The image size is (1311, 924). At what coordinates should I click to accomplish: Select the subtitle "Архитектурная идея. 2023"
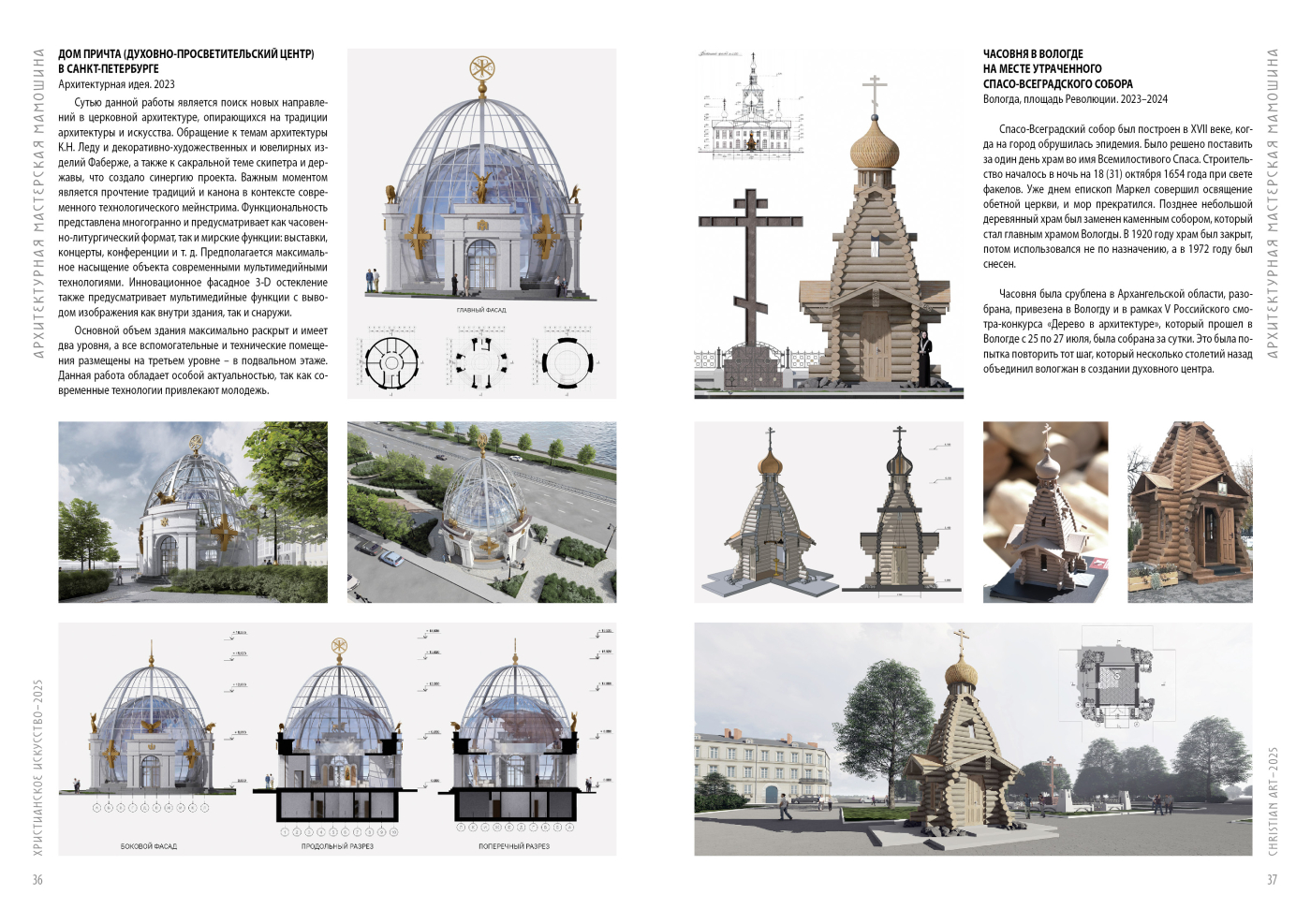click(x=116, y=84)
